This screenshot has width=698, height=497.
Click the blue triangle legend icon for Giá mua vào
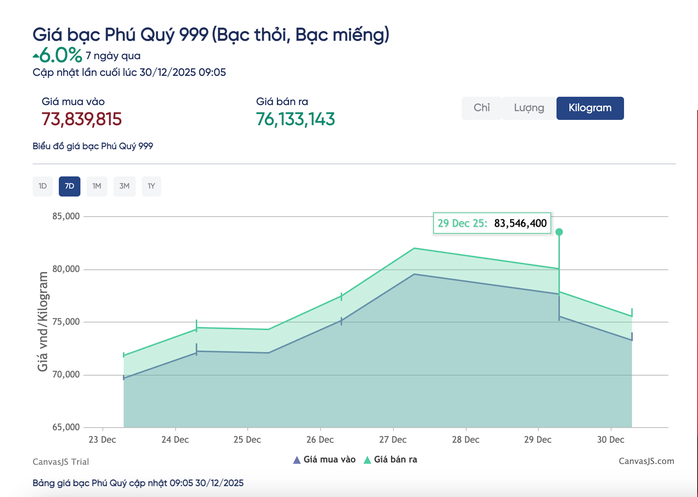pos(296,460)
